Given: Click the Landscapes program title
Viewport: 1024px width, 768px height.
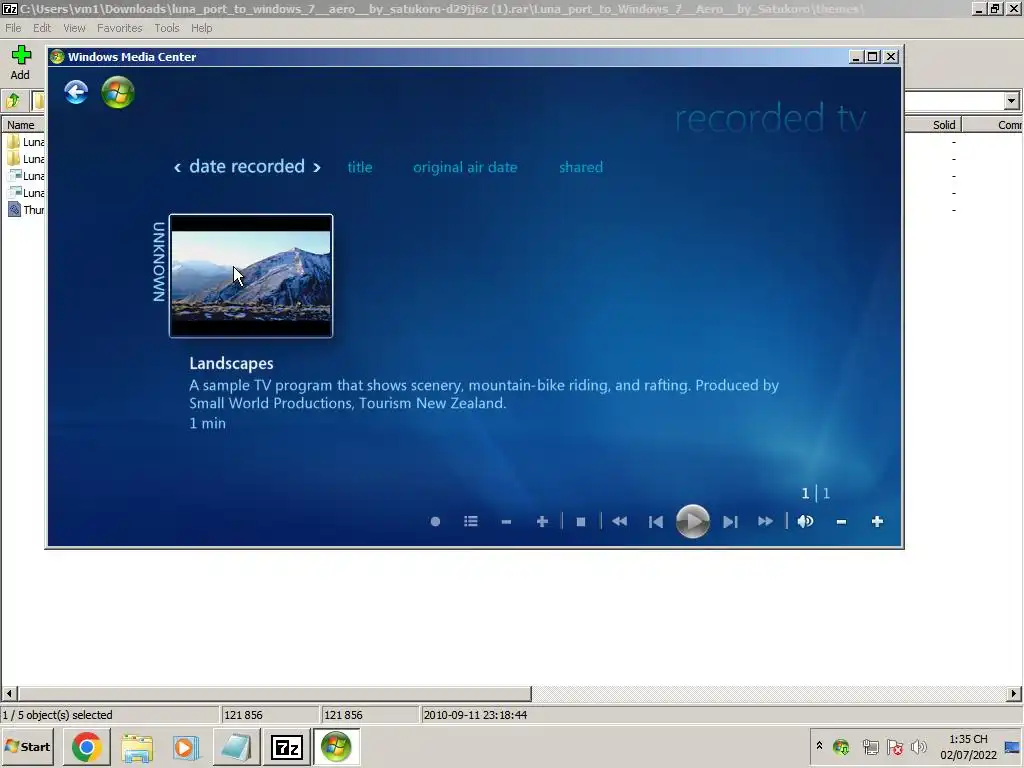Looking at the screenshot, I should tap(231, 364).
